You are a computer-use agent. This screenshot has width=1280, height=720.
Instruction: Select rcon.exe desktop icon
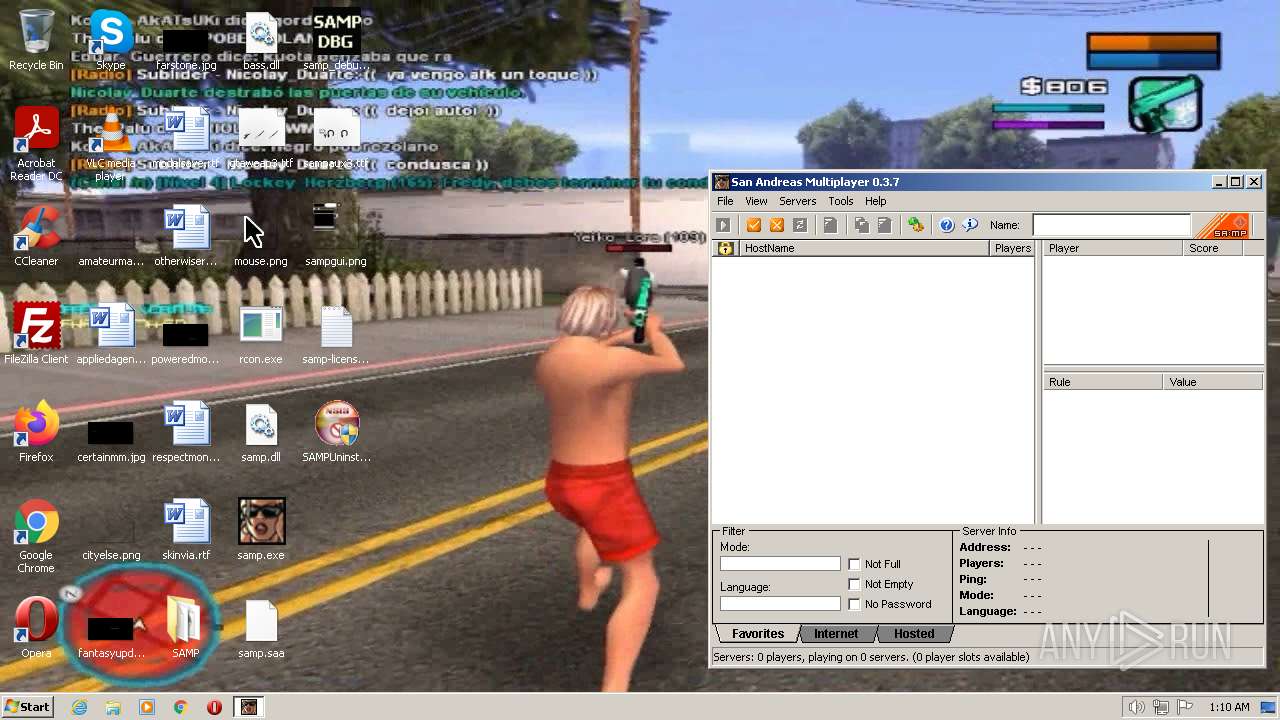click(x=261, y=334)
